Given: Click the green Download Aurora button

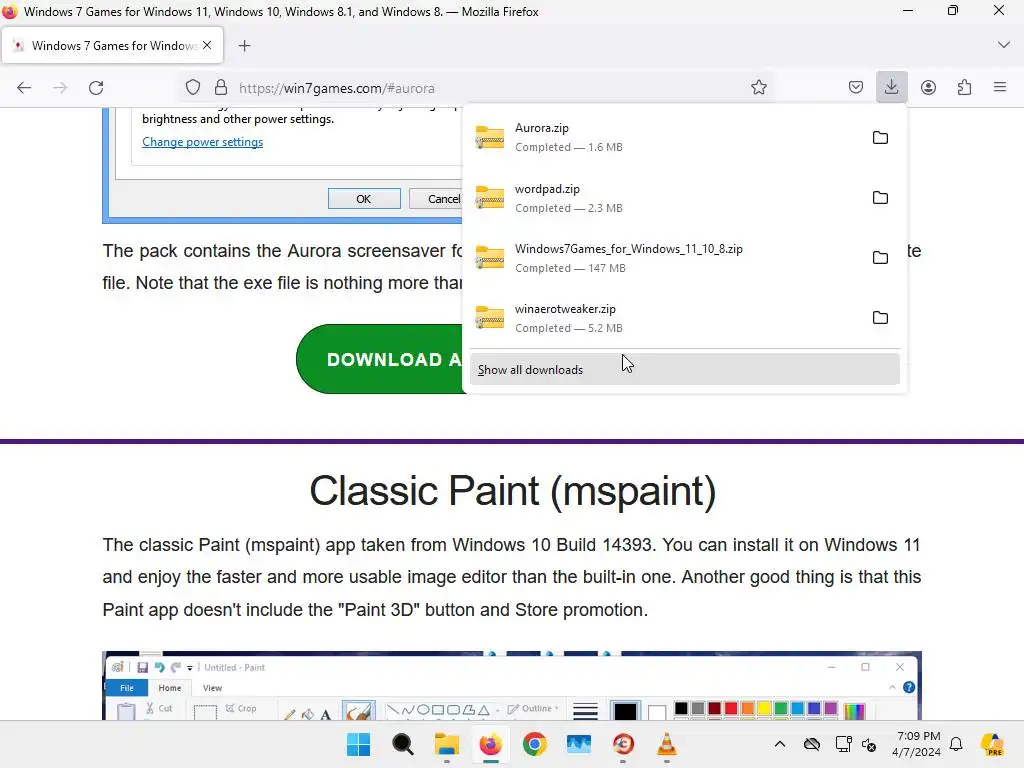Looking at the screenshot, I should [x=379, y=359].
